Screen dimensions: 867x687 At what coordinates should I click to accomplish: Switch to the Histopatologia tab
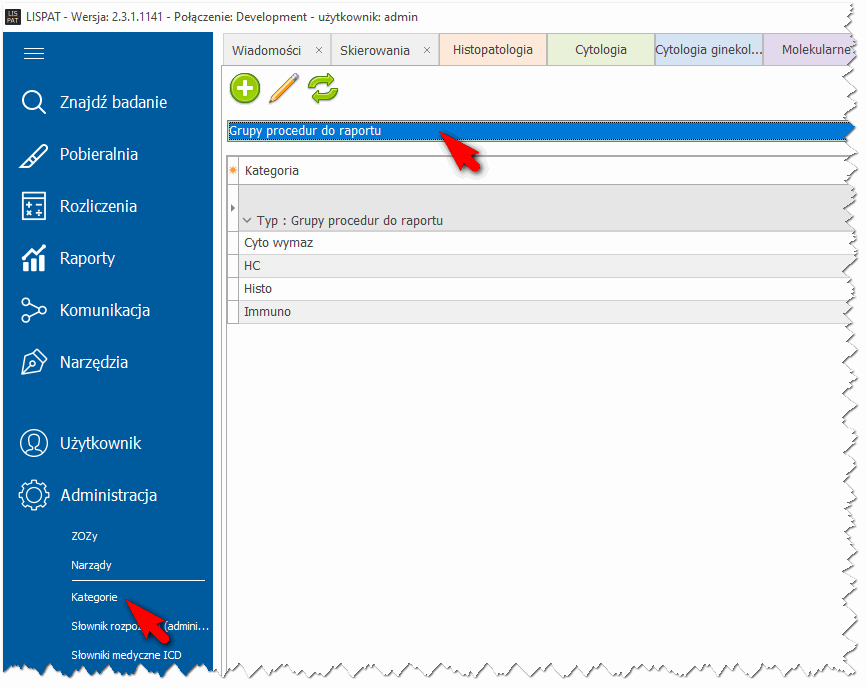(492, 50)
